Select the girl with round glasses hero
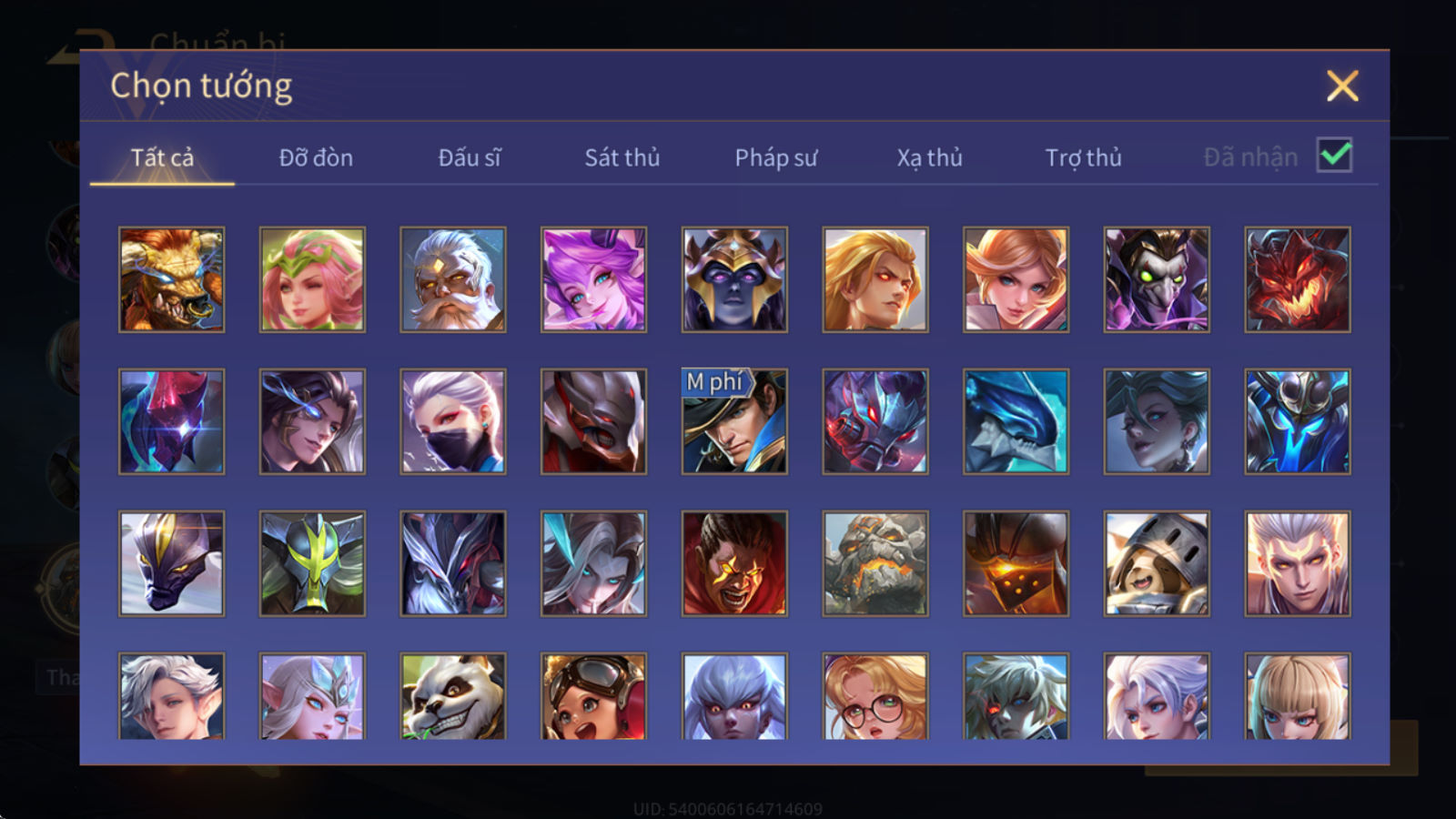 (x=875, y=696)
